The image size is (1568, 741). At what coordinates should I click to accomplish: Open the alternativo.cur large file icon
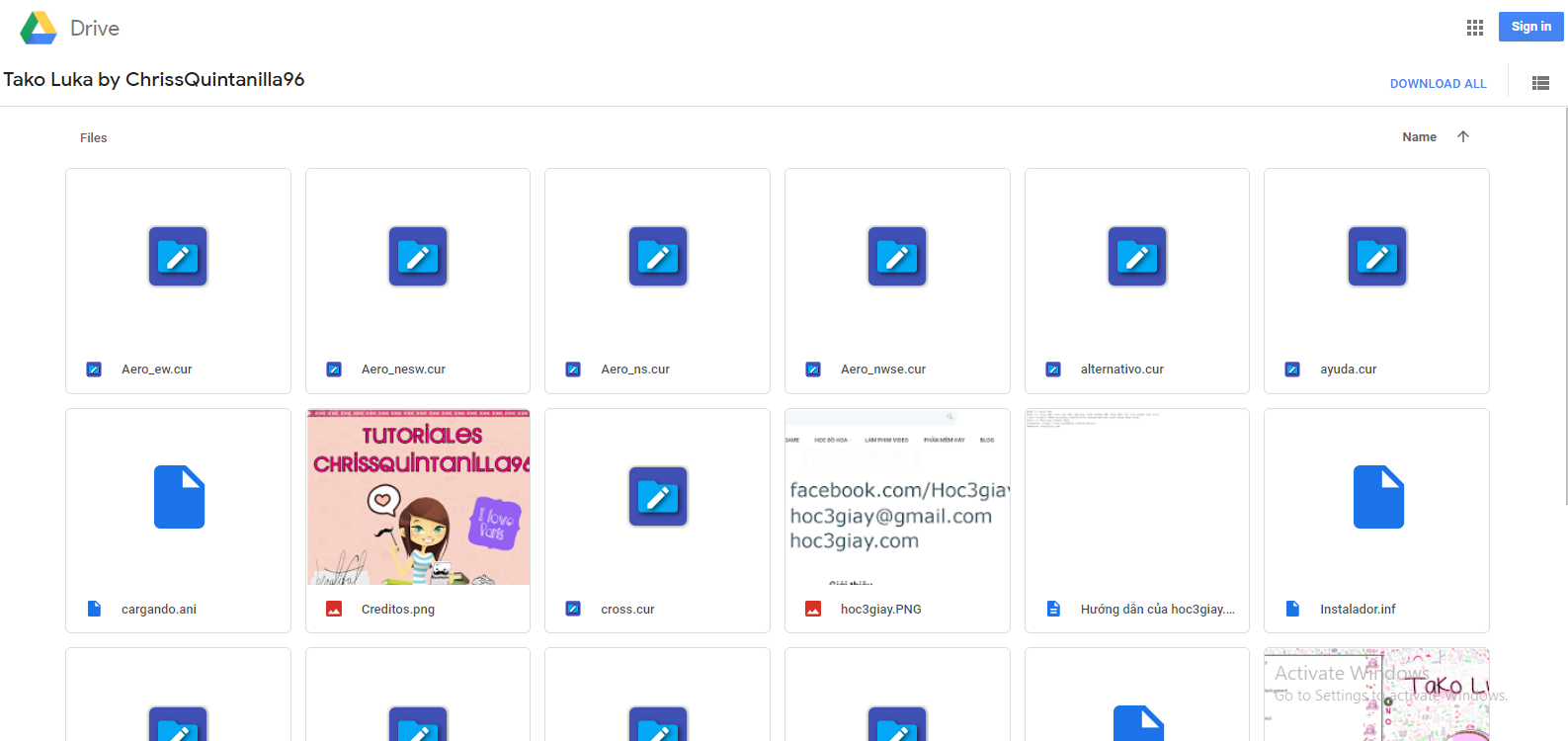(1137, 257)
